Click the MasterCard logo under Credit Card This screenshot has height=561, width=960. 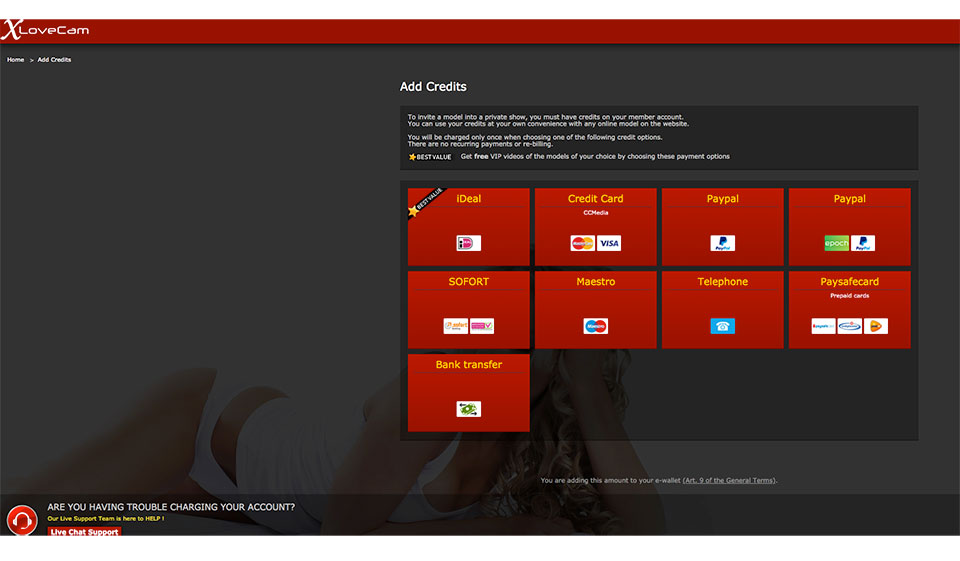pyautogui.click(x=582, y=243)
